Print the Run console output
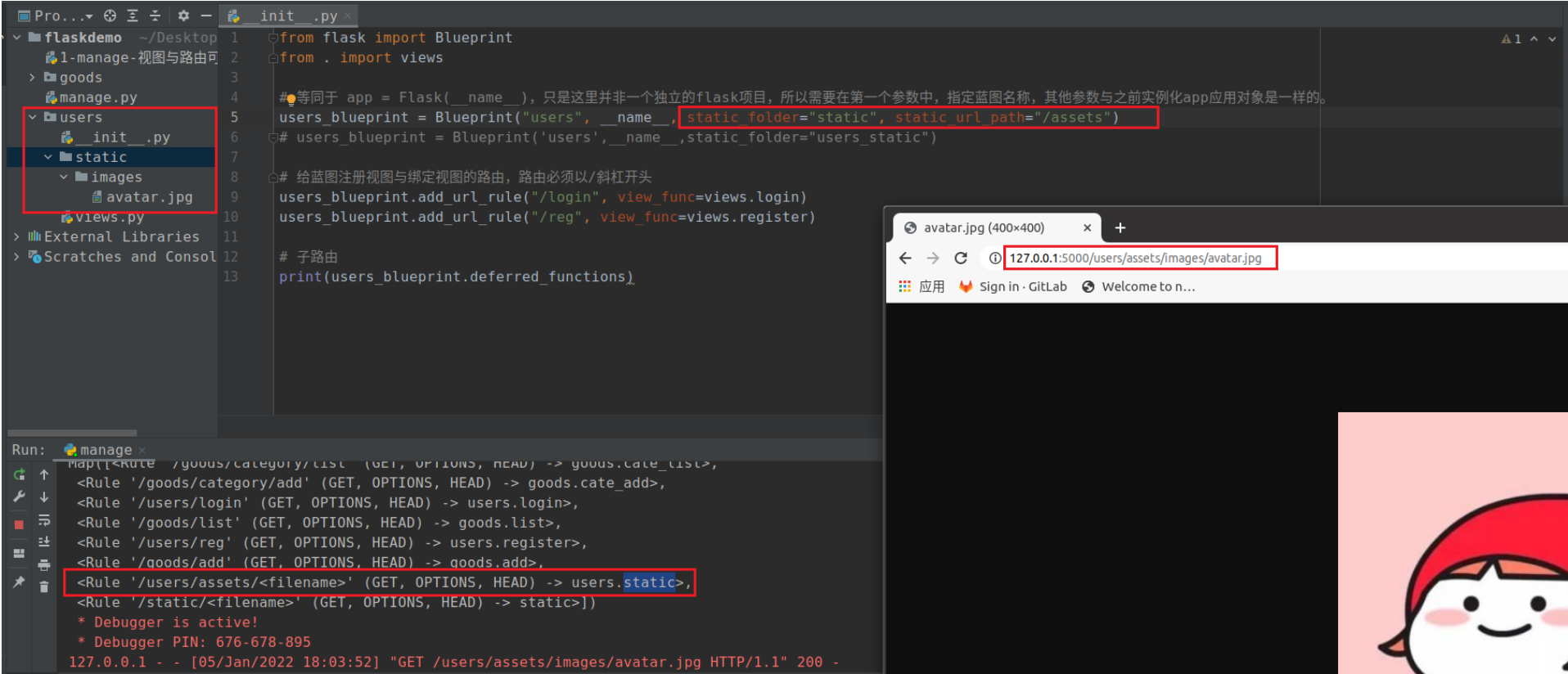 pyautogui.click(x=44, y=564)
